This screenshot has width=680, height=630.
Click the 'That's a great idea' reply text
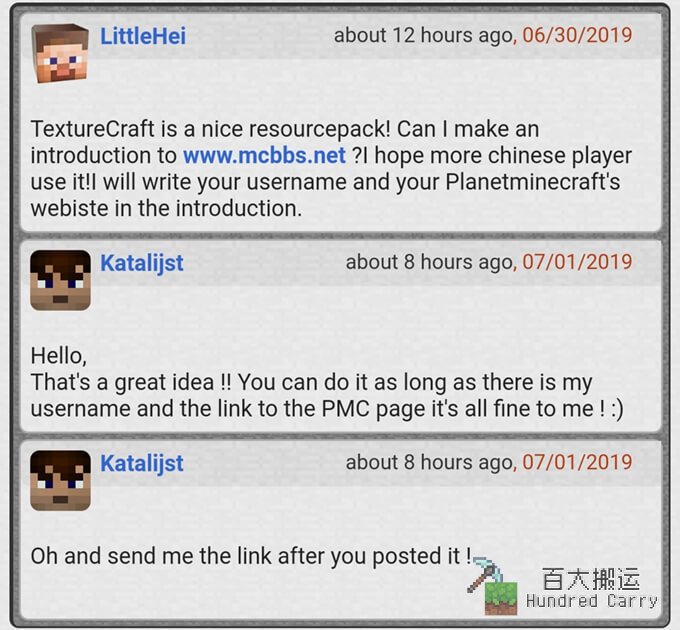[x=327, y=395]
